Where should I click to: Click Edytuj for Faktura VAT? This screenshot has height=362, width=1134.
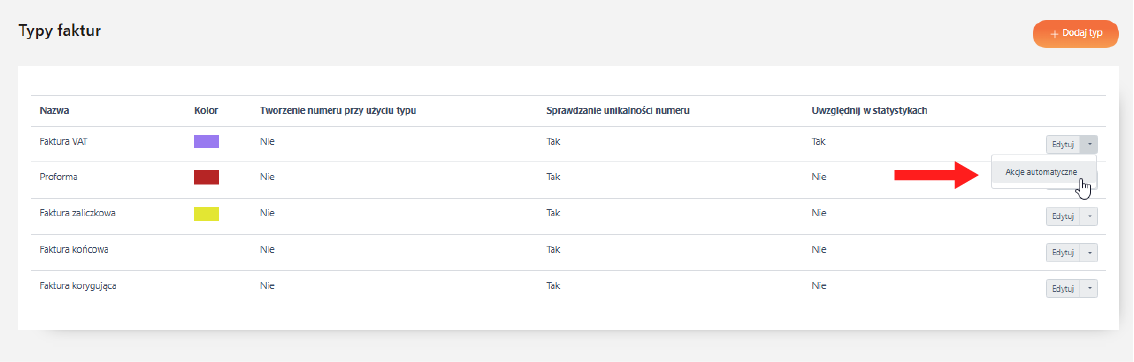(1063, 145)
